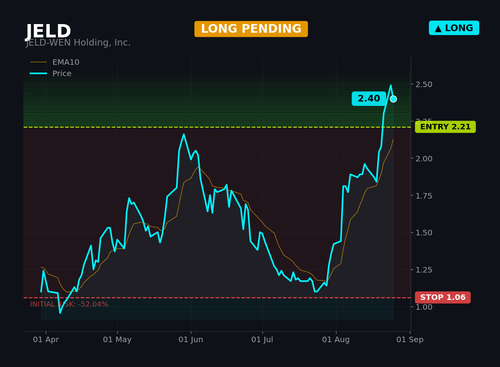
Task: Click the STOP 1.06 price label
Action: pos(443,297)
